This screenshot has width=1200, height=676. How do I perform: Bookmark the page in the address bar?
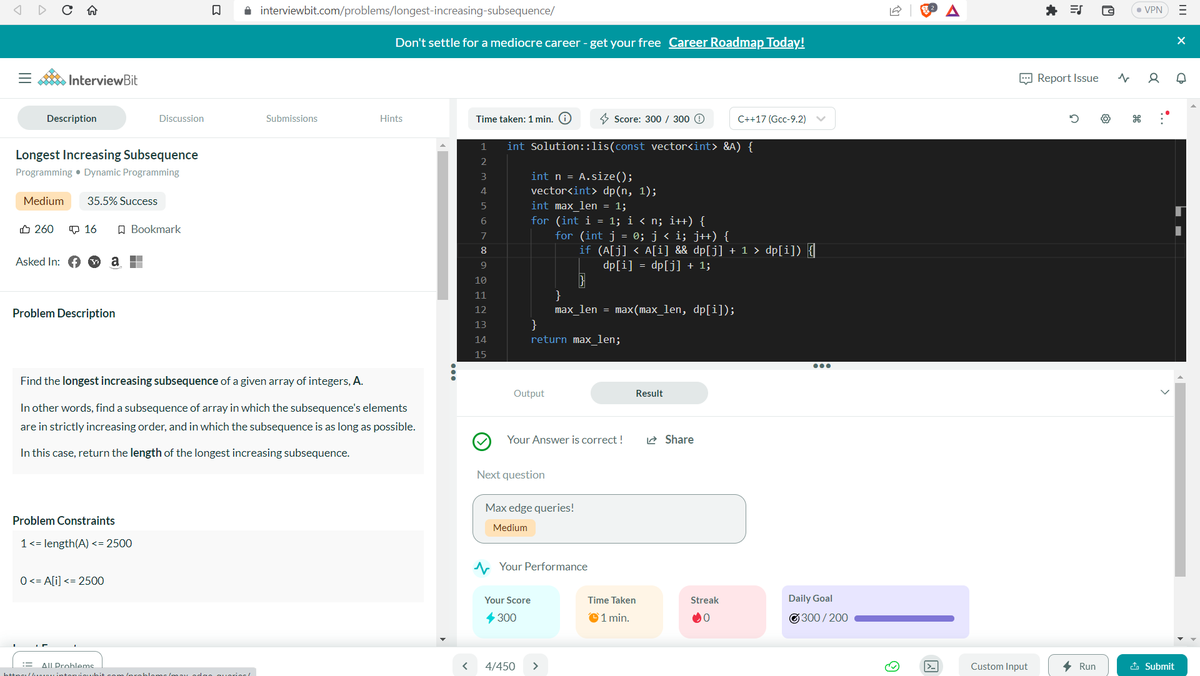(x=216, y=10)
